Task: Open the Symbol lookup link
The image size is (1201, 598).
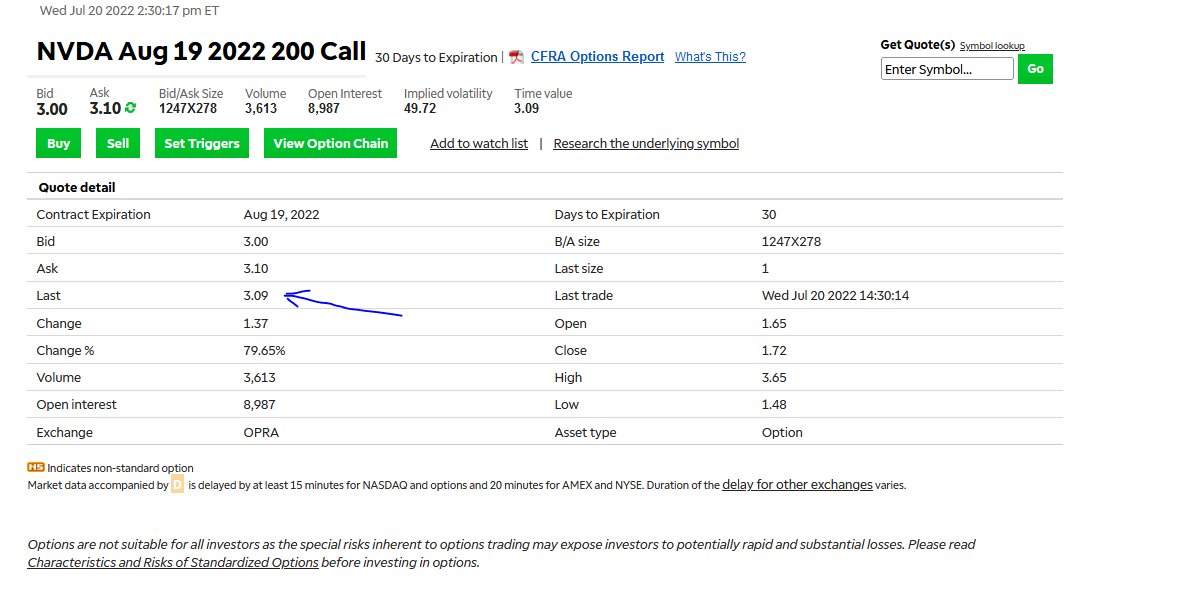Action: pyautogui.click(x=992, y=46)
